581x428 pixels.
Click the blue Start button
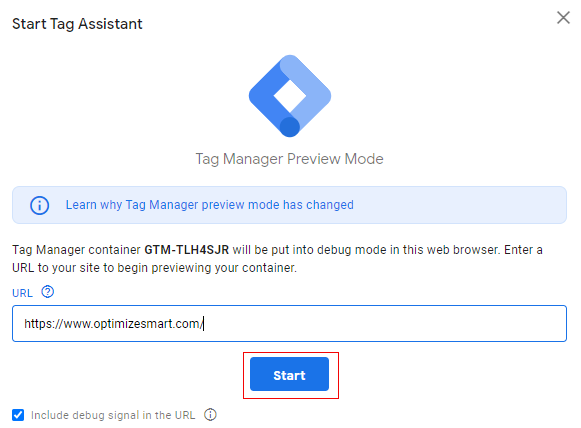click(x=289, y=374)
